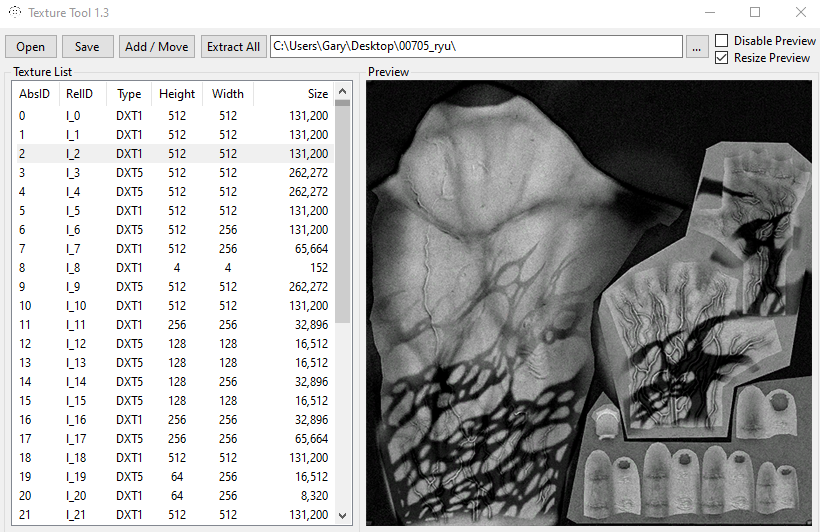This screenshot has width=820, height=532.
Task: Select texture row I_3
Action: pyautogui.click(x=175, y=173)
